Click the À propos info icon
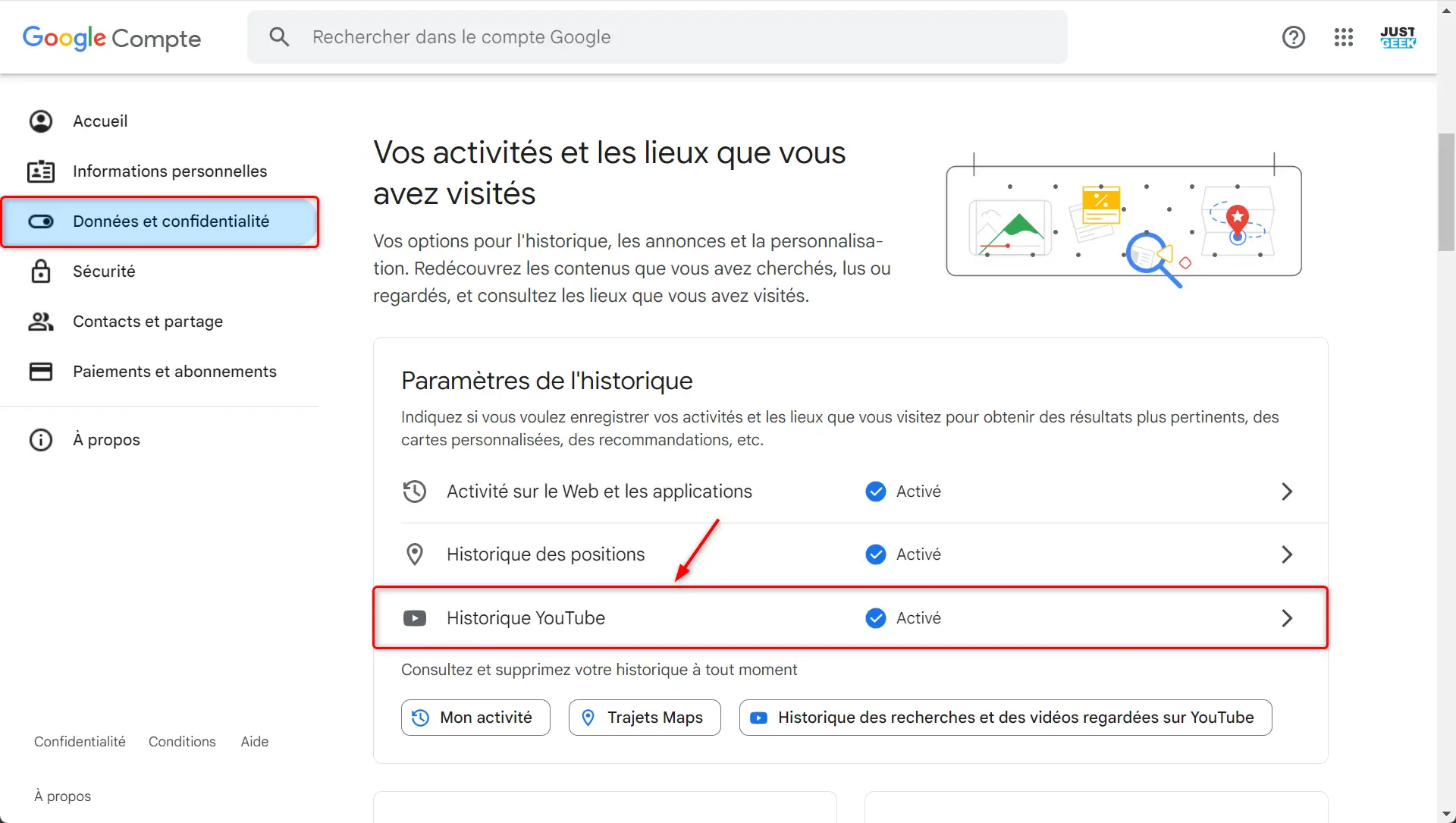The image size is (1456, 823). click(x=41, y=440)
